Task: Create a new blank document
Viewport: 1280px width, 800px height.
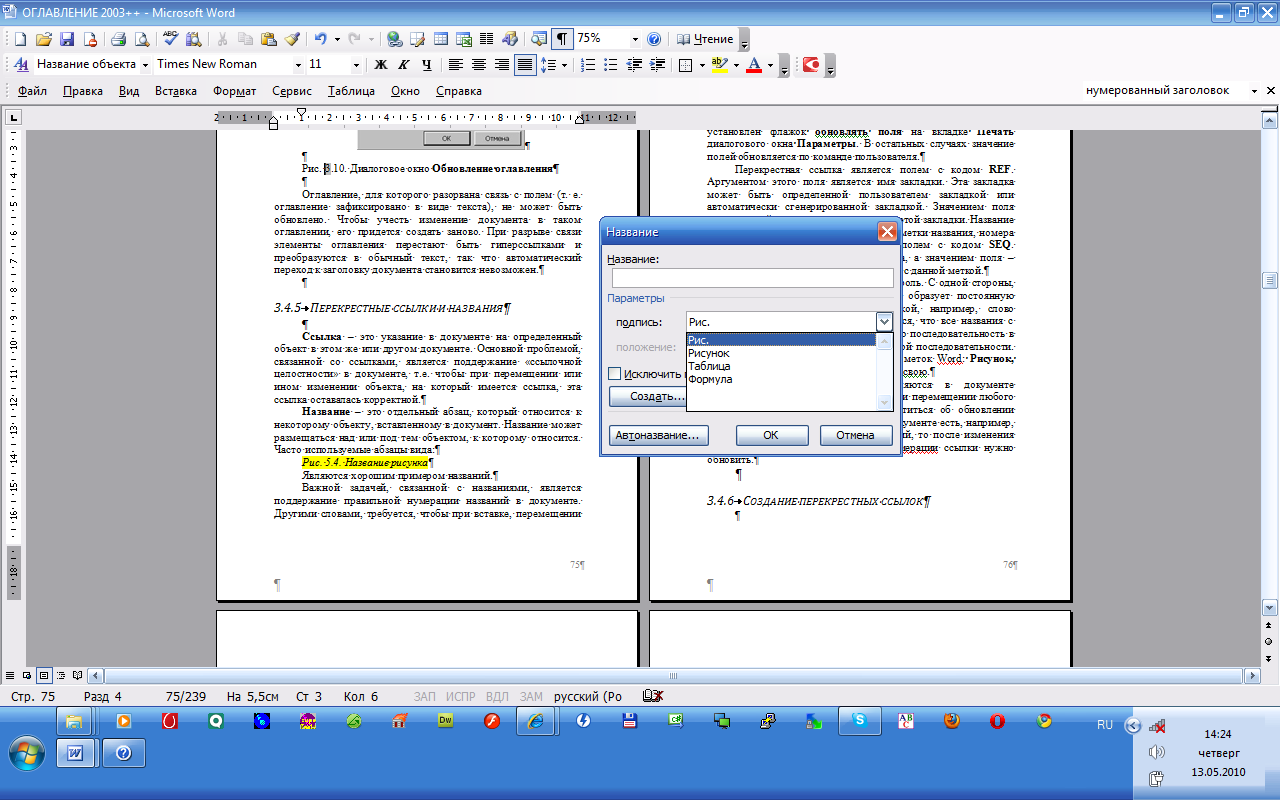Action: (20, 39)
